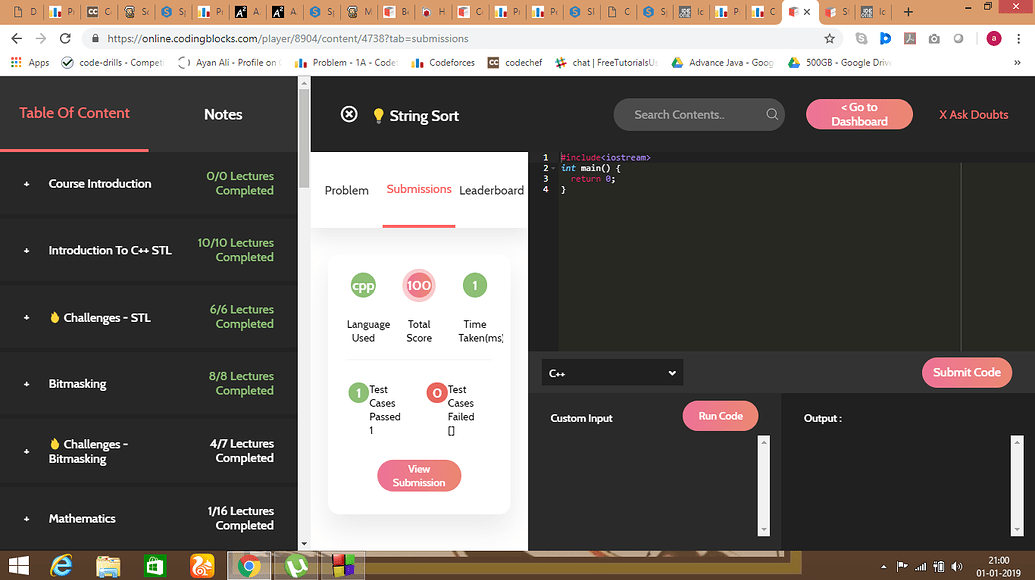Screen dimensions: 1035x580
Task: Click the bookmark star in the address bar
Action: point(830,38)
